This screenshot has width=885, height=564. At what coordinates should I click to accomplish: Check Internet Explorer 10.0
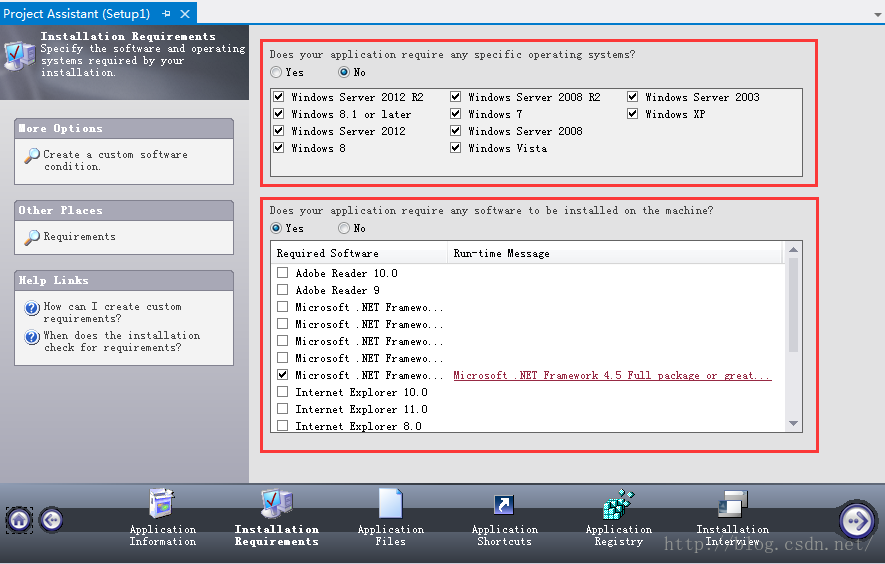pyautogui.click(x=283, y=391)
